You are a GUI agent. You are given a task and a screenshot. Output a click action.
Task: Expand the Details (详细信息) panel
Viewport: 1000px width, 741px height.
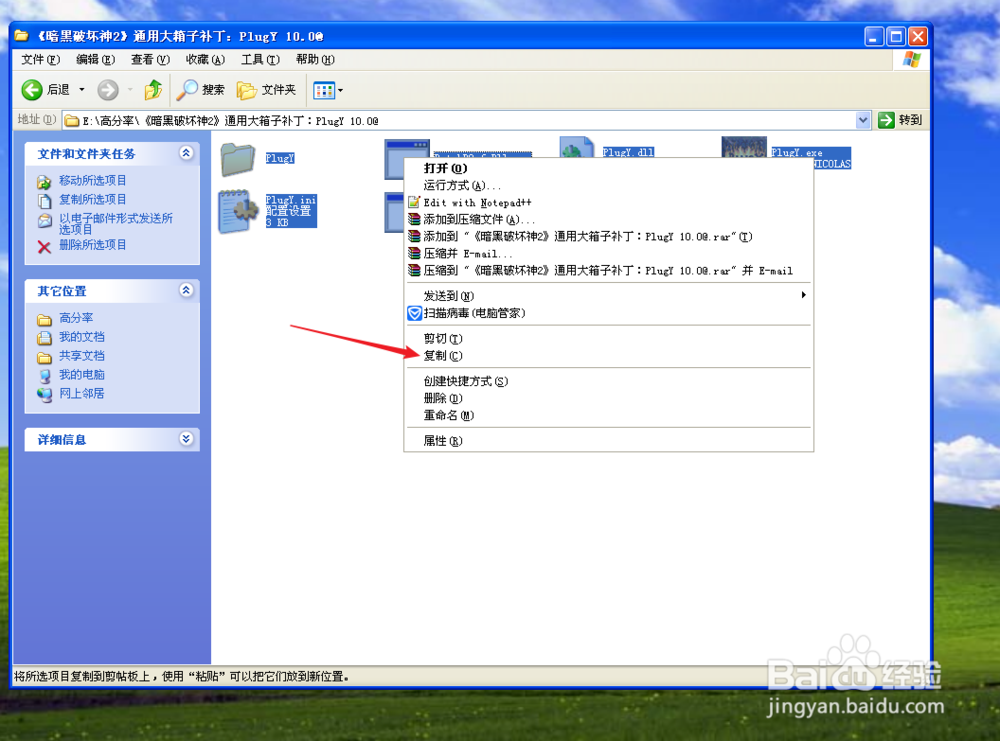tap(186, 439)
